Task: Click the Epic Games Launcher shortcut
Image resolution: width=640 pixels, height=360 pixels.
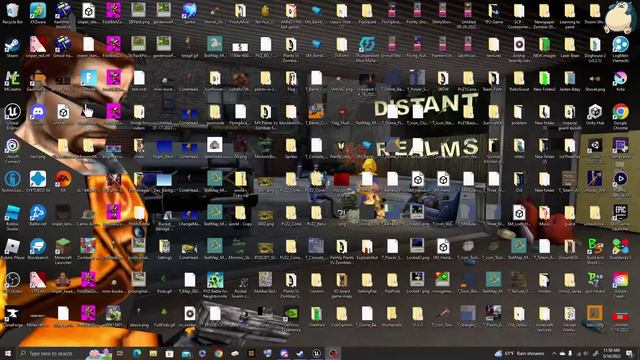Action: pos(620,217)
